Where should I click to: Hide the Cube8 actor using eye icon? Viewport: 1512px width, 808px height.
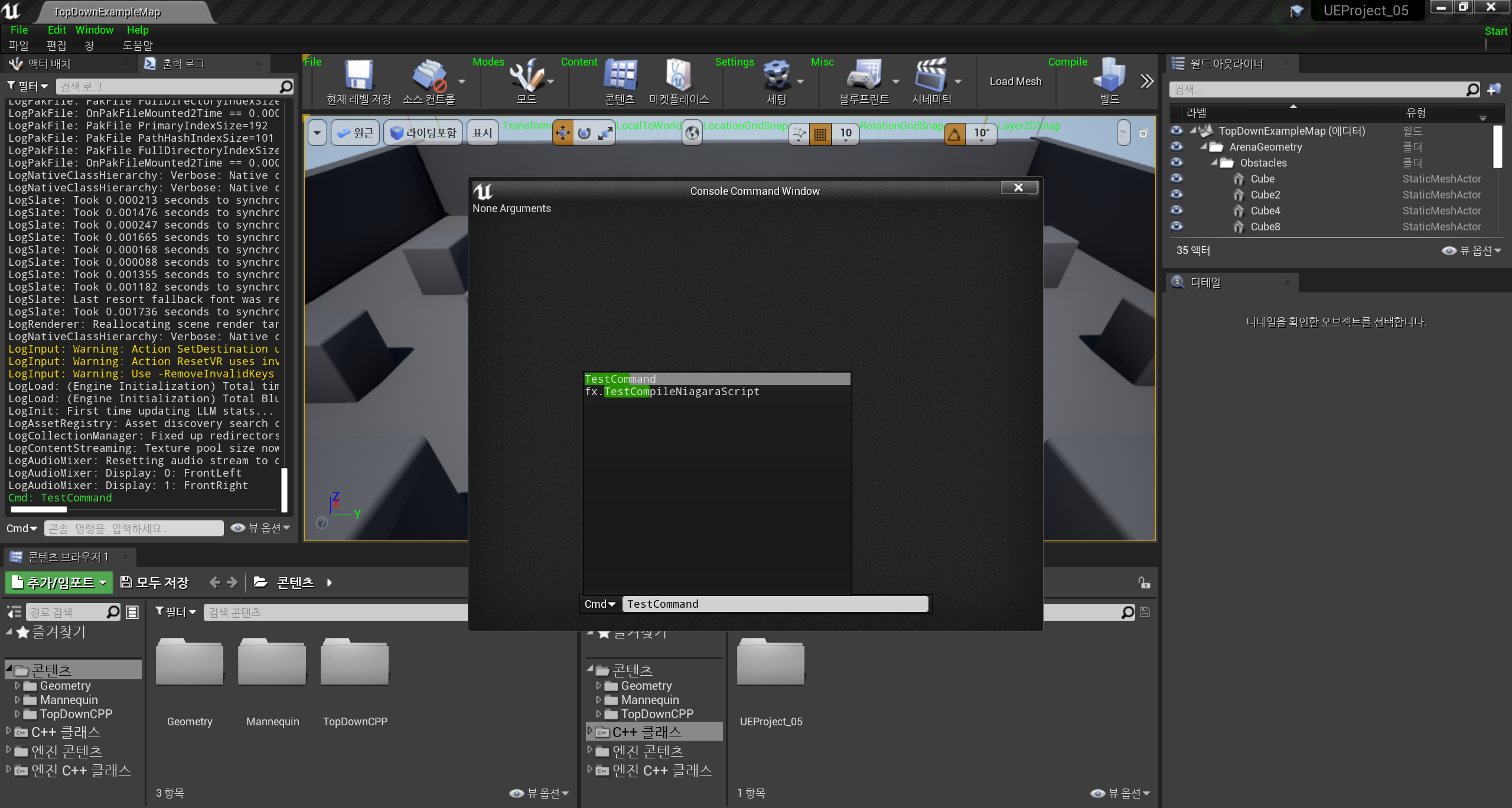(1177, 226)
